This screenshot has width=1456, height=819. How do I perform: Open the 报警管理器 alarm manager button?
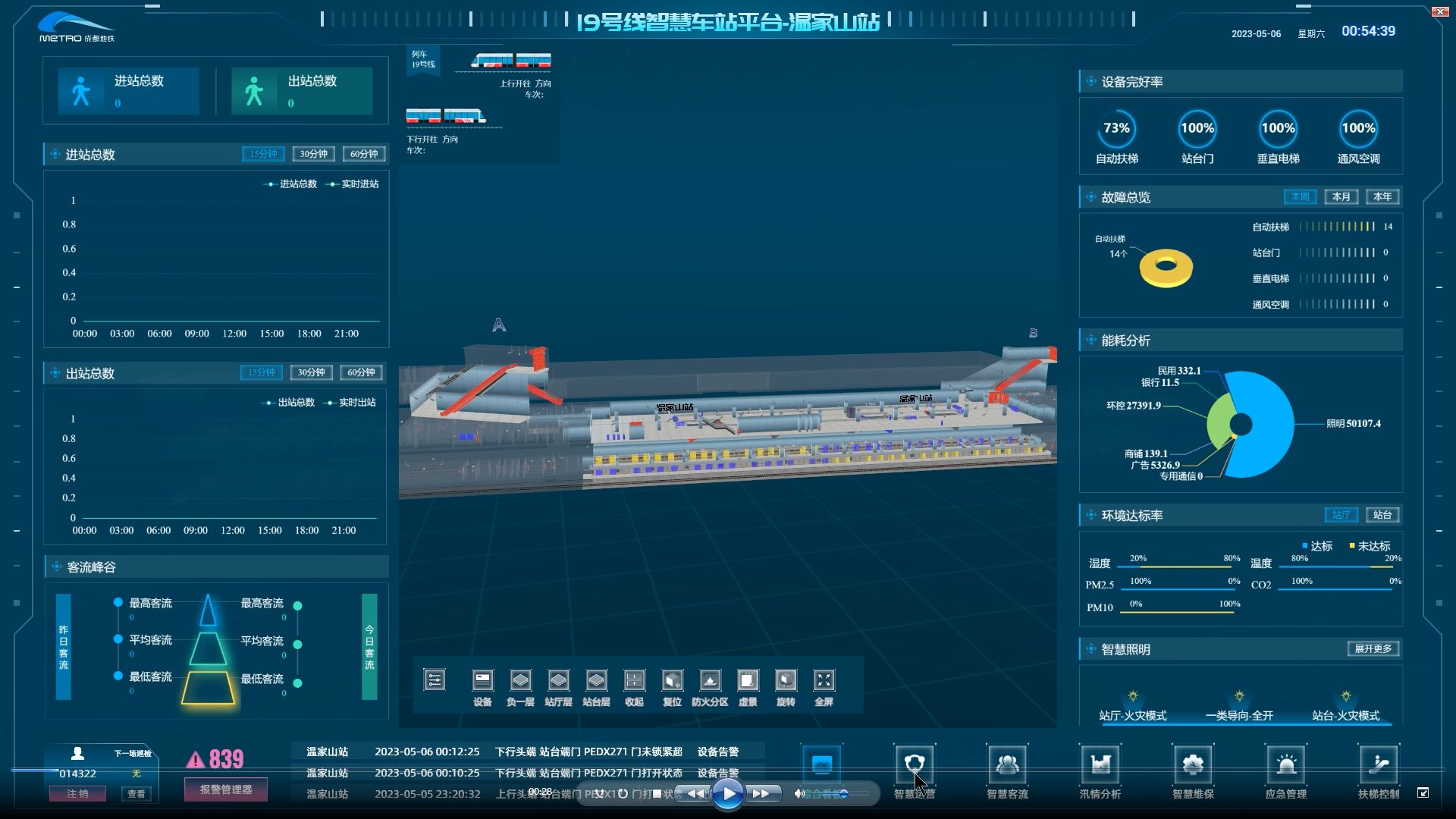pos(225,789)
